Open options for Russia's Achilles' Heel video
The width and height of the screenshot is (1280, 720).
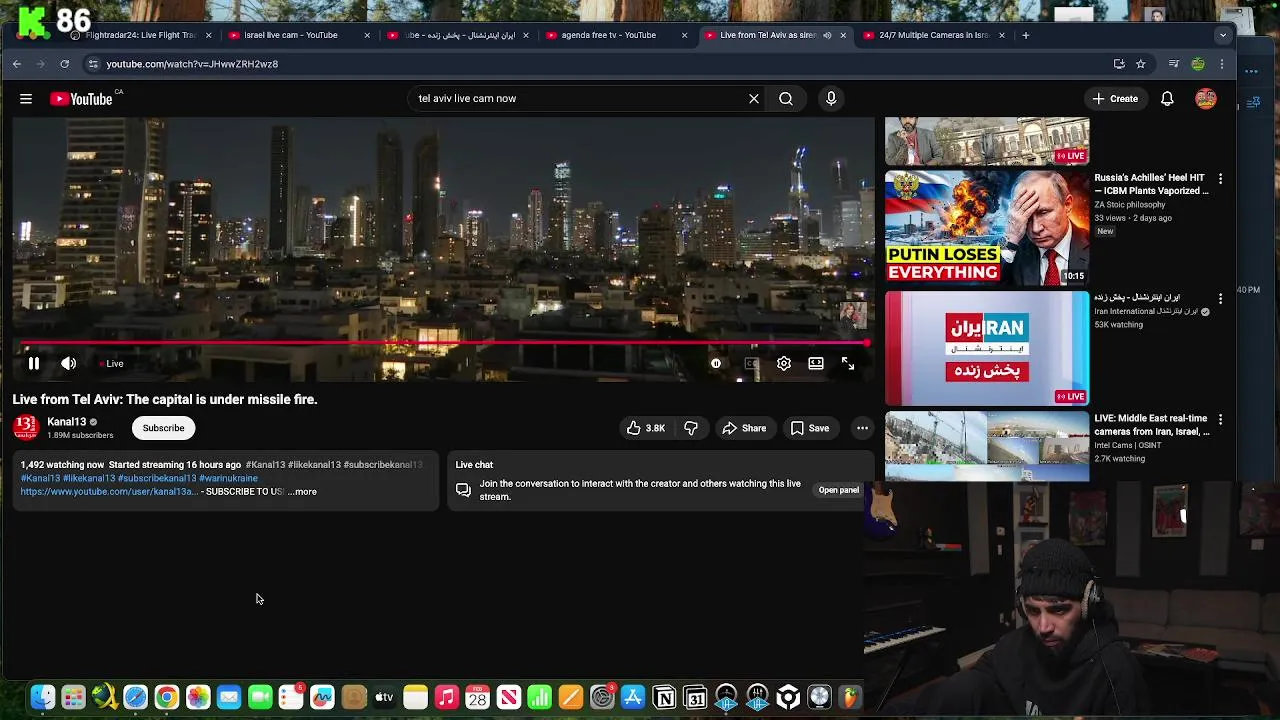(x=1220, y=179)
